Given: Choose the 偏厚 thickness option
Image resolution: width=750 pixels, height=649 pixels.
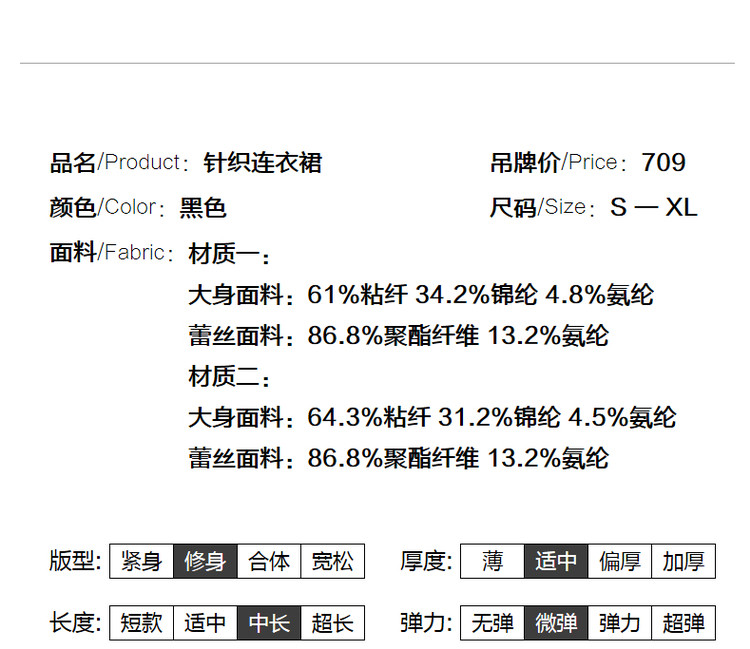Looking at the screenshot, I should (x=620, y=561).
